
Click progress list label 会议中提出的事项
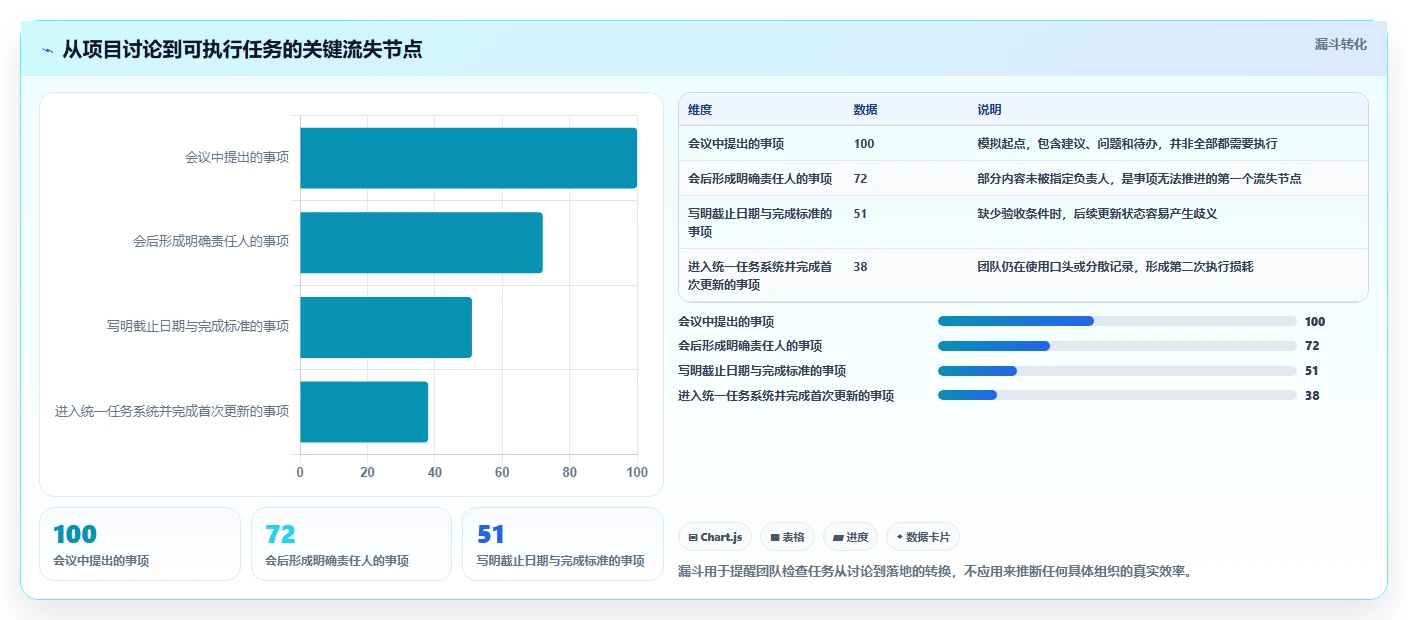click(x=726, y=322)
